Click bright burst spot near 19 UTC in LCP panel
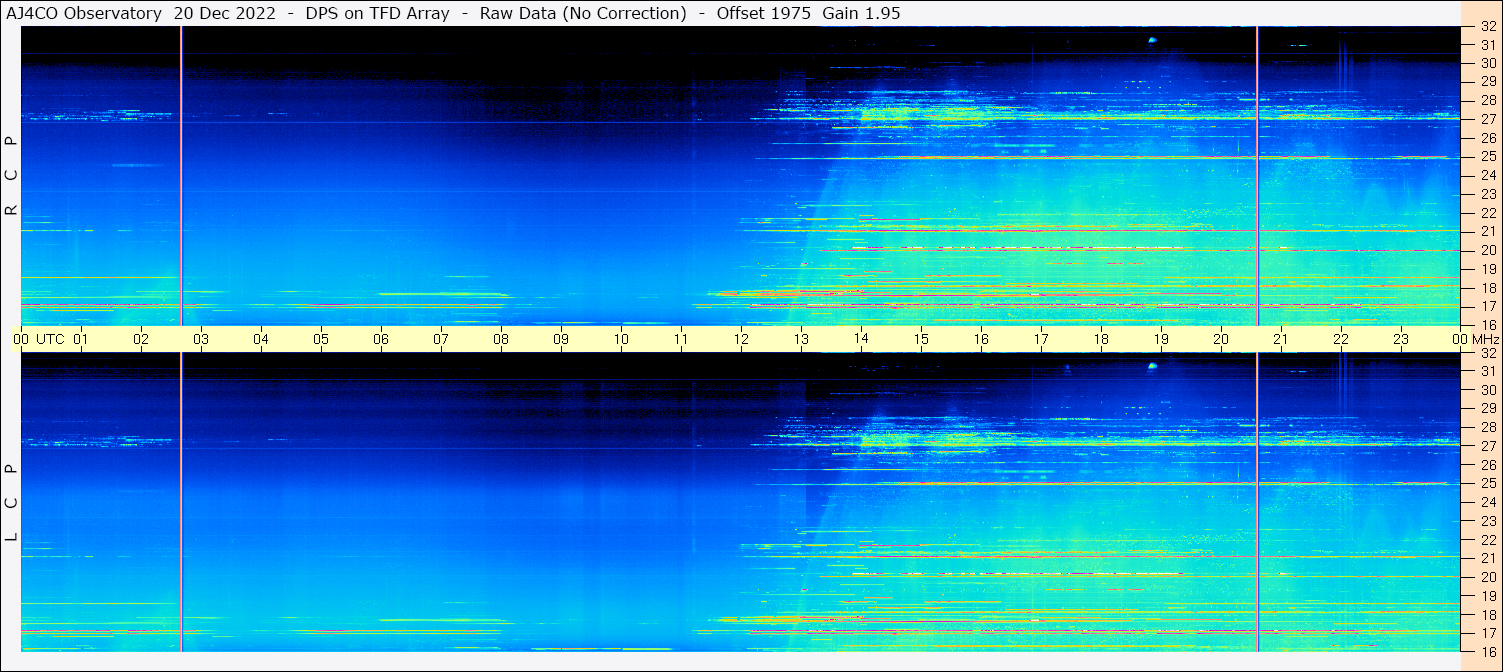Screen dimensions: 1503x672 click(1152, 366)
